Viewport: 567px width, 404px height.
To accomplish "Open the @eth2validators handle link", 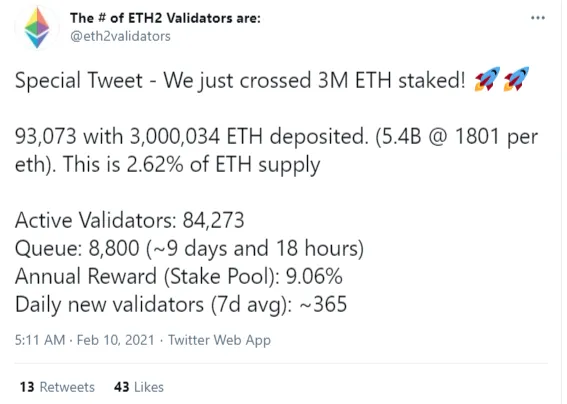I will pyautogui.click(x=120, y=36).
